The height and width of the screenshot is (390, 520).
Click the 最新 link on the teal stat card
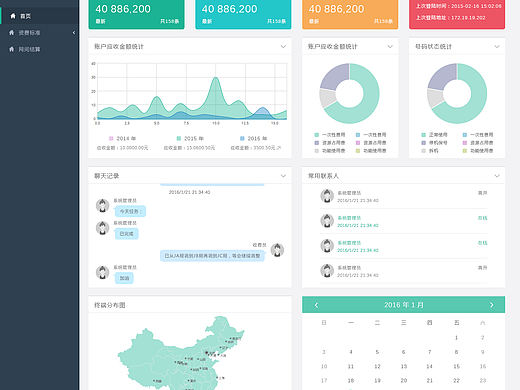click(207, 21)
